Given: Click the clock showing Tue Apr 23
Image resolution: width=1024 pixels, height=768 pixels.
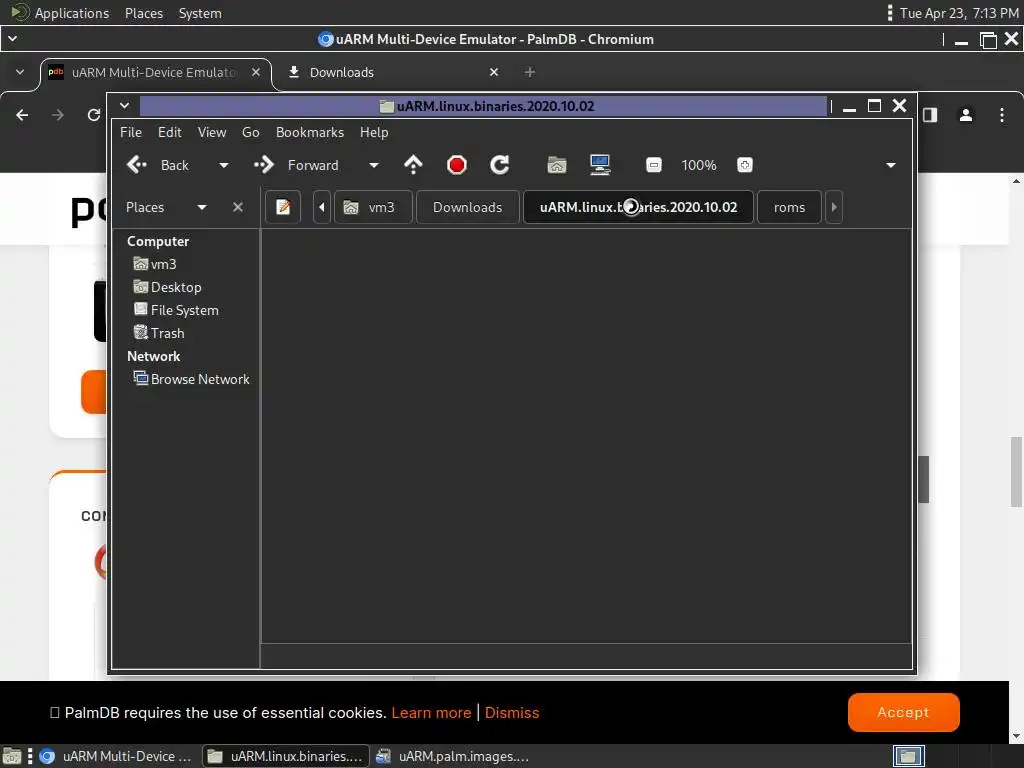Looking at the screenshot, I should click(x=959, y=13).
